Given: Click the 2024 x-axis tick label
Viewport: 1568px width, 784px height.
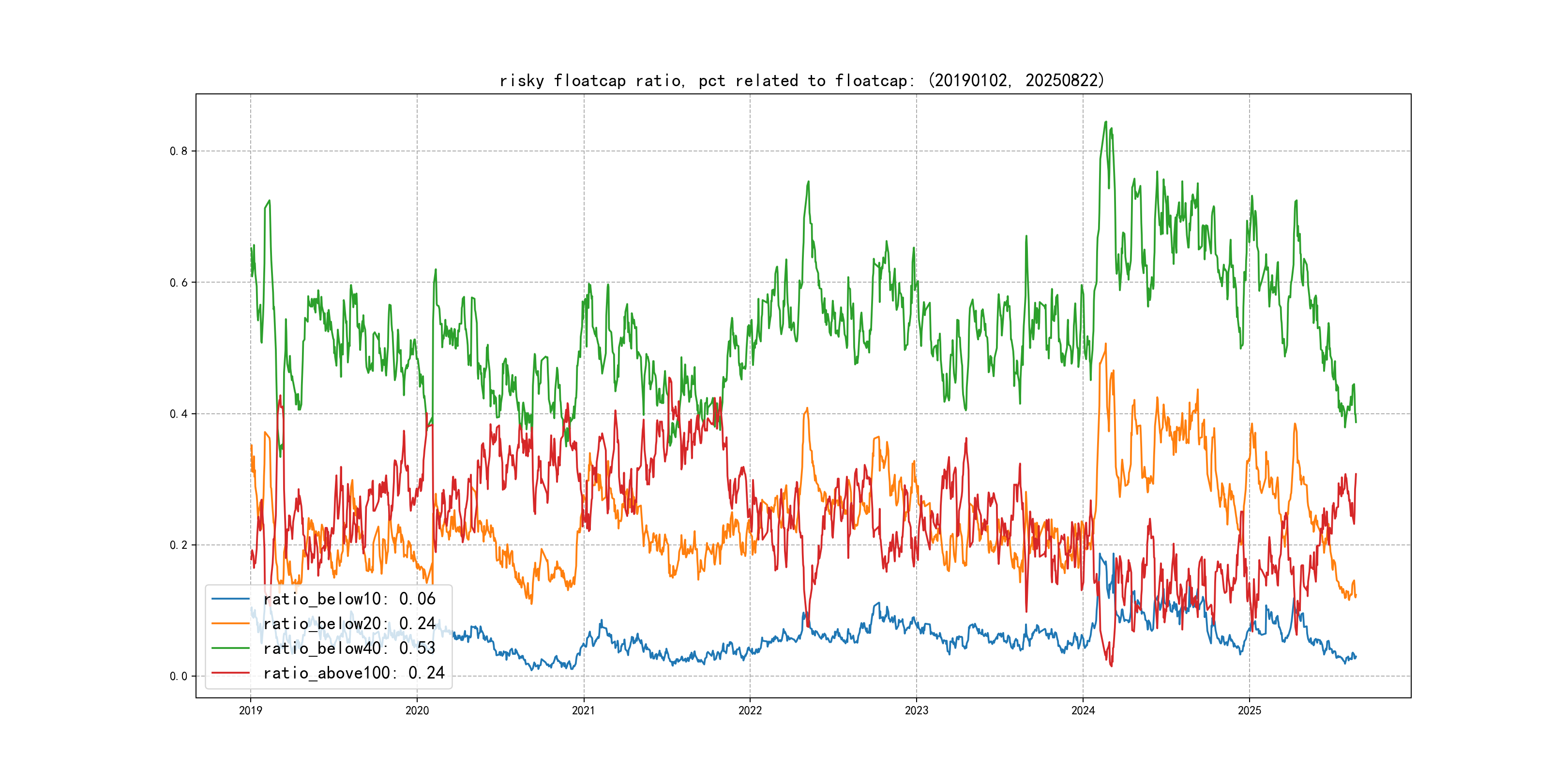Looking at the screenshot, I should click(x=1083, y=710).
